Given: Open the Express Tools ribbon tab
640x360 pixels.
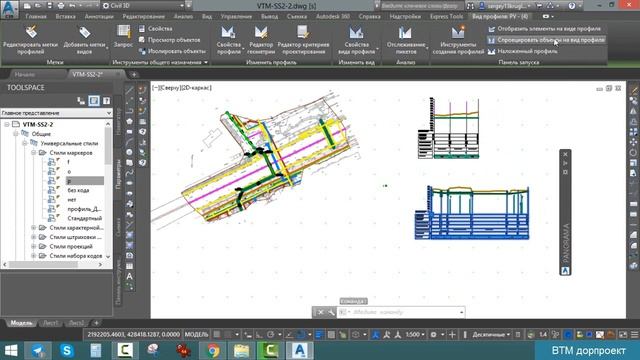Looking at the screenshot, I should click(447, 17).
